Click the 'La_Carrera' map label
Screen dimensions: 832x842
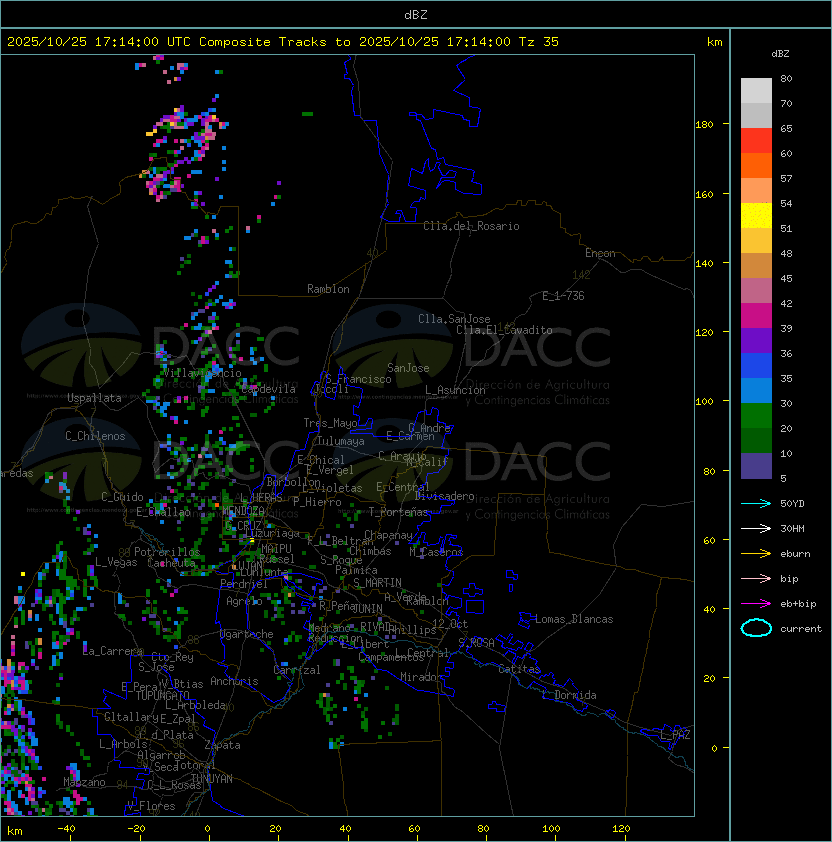point(113,651)
